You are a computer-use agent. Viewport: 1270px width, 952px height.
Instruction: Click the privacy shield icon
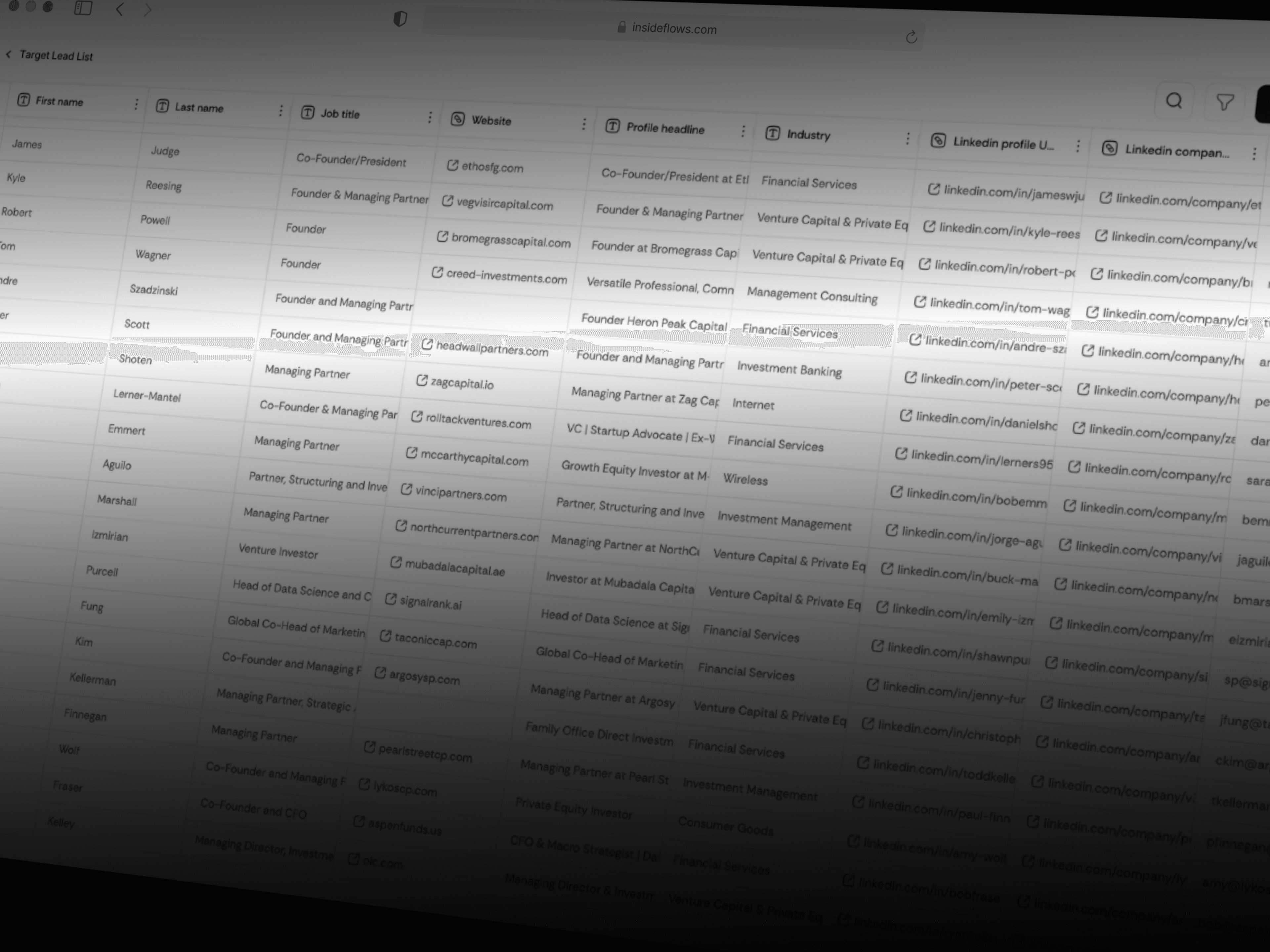400,20
